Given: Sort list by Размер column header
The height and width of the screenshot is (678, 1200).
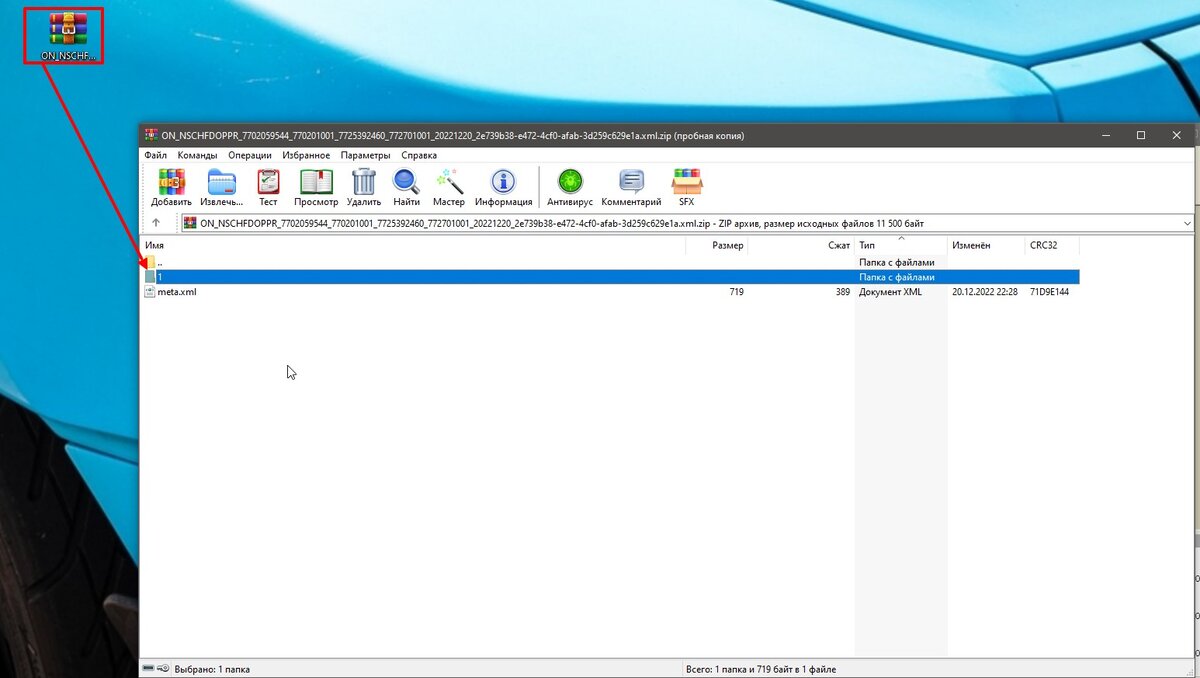Looking at the screenshot, I should tap(716, 245).
